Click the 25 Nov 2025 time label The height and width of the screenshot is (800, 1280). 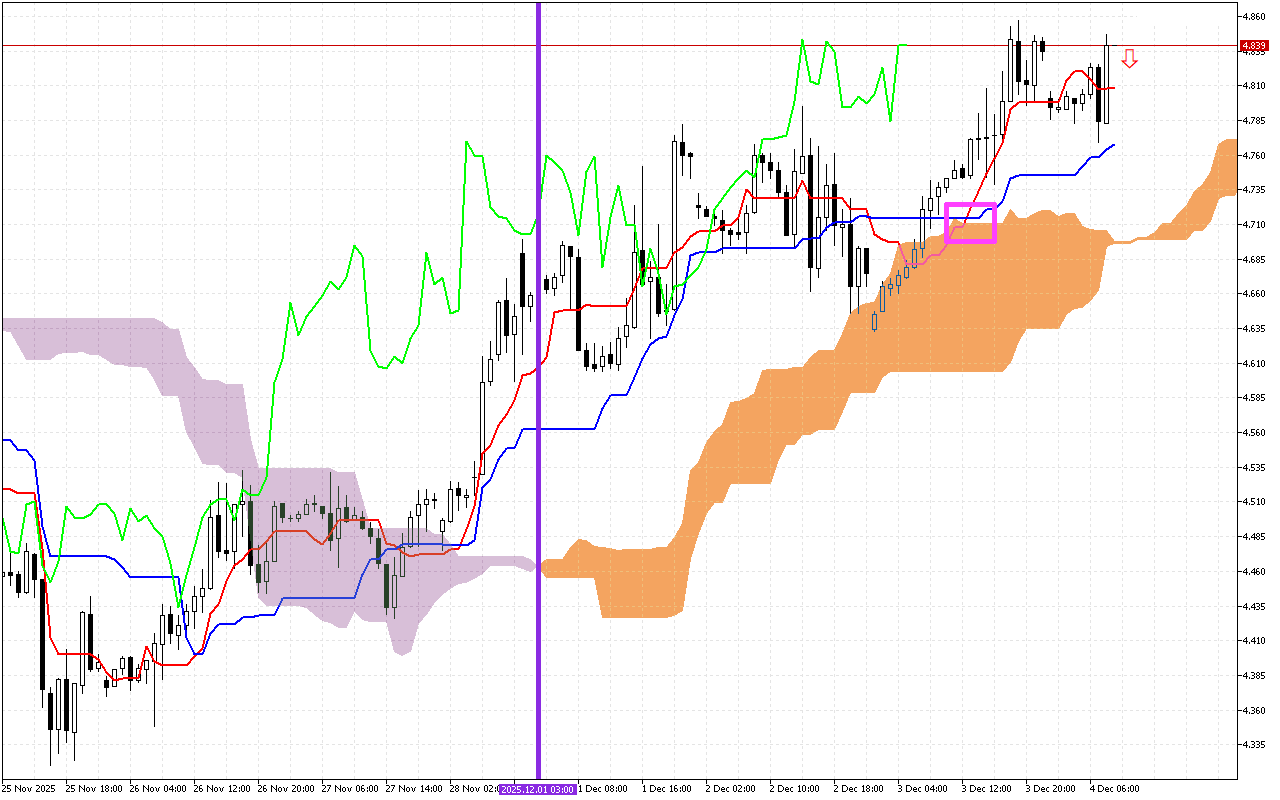28,789
